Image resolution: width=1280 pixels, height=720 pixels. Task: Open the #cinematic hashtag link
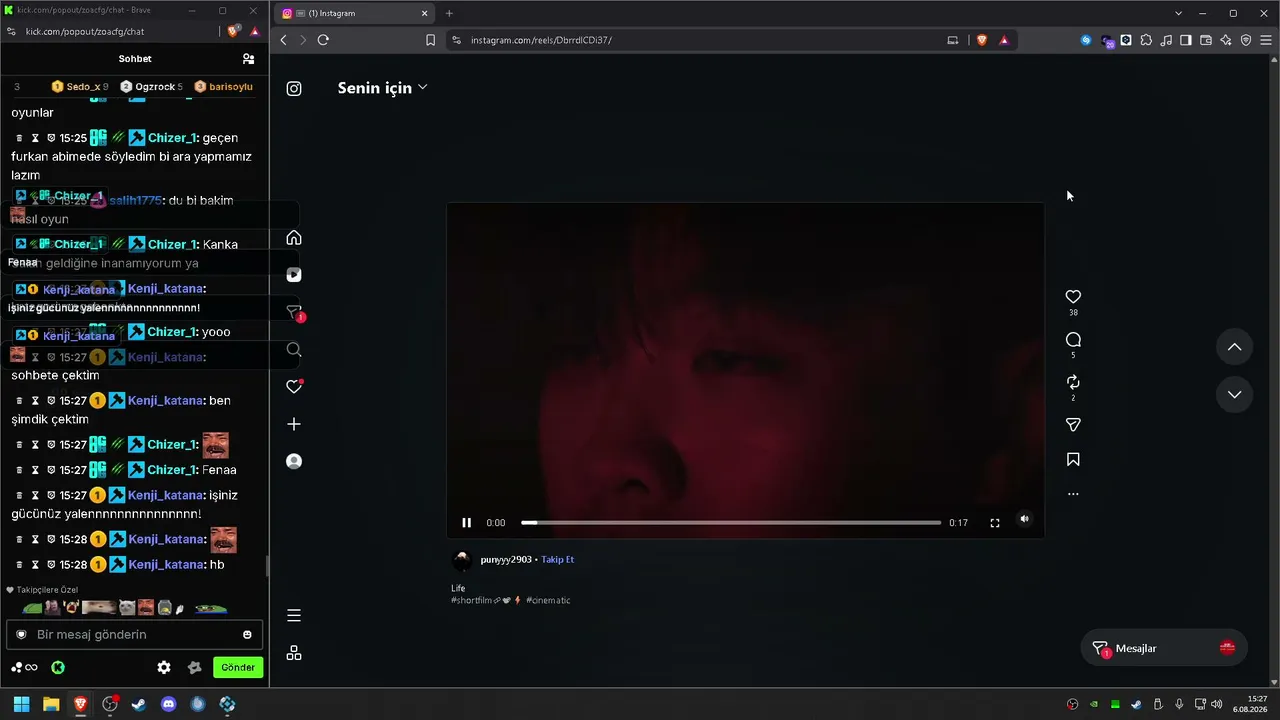[x=548, y=600]
